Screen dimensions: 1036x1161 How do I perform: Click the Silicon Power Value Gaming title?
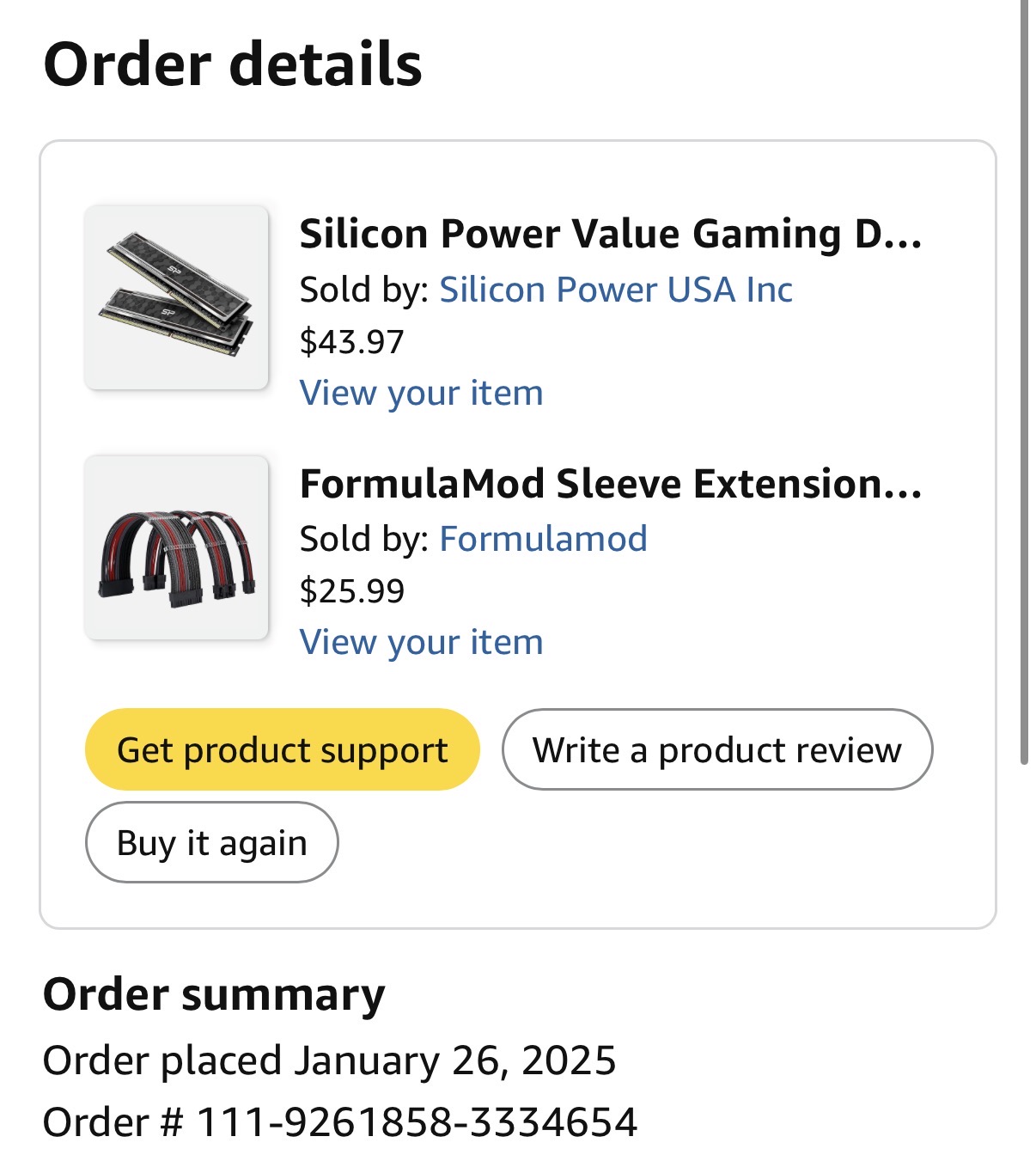pyautogui.click(x=610, y=234)
